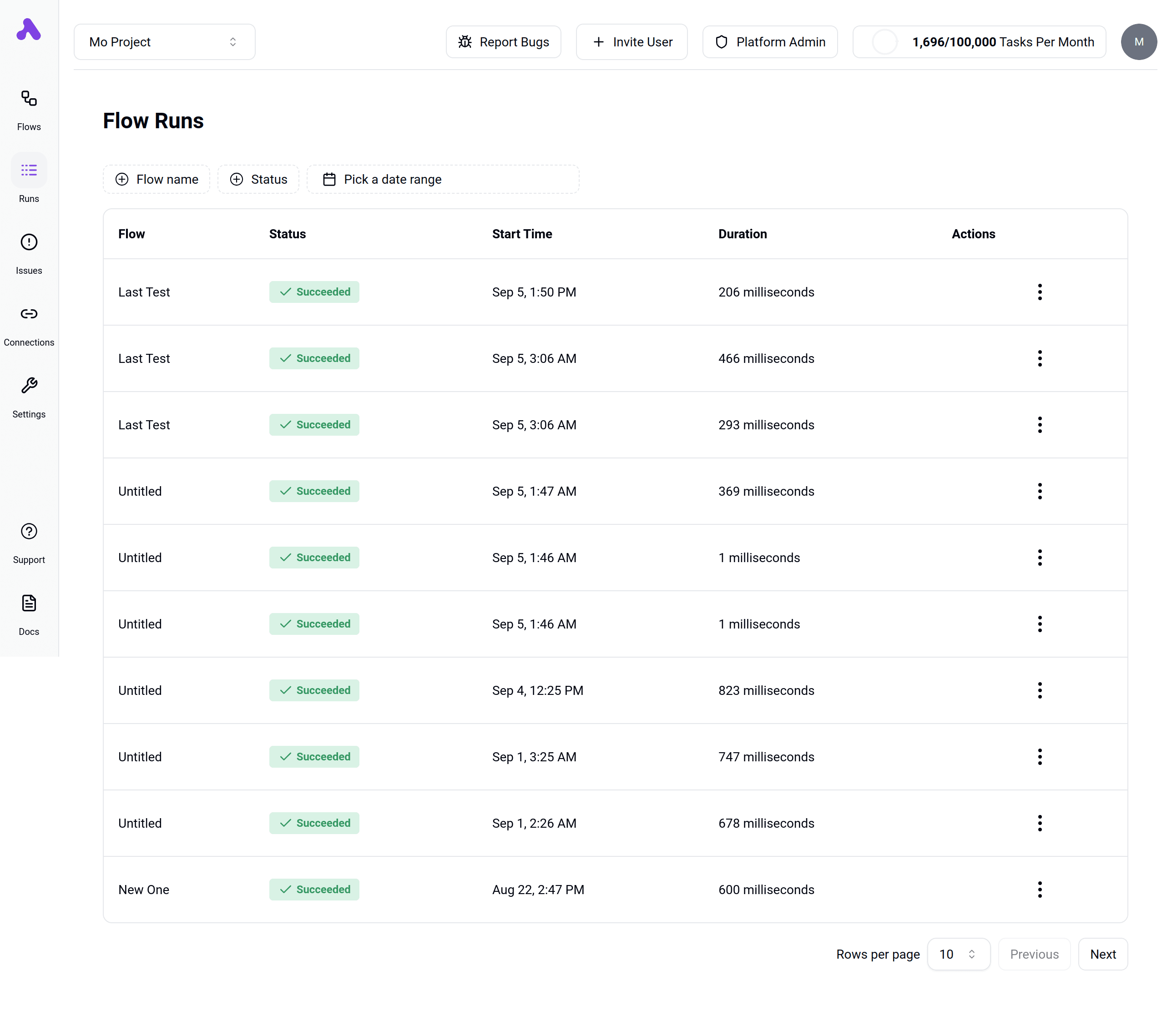Open actions menu for 206 milliseconds run
The image size is (1172, 1036).
coord(1040,292)
